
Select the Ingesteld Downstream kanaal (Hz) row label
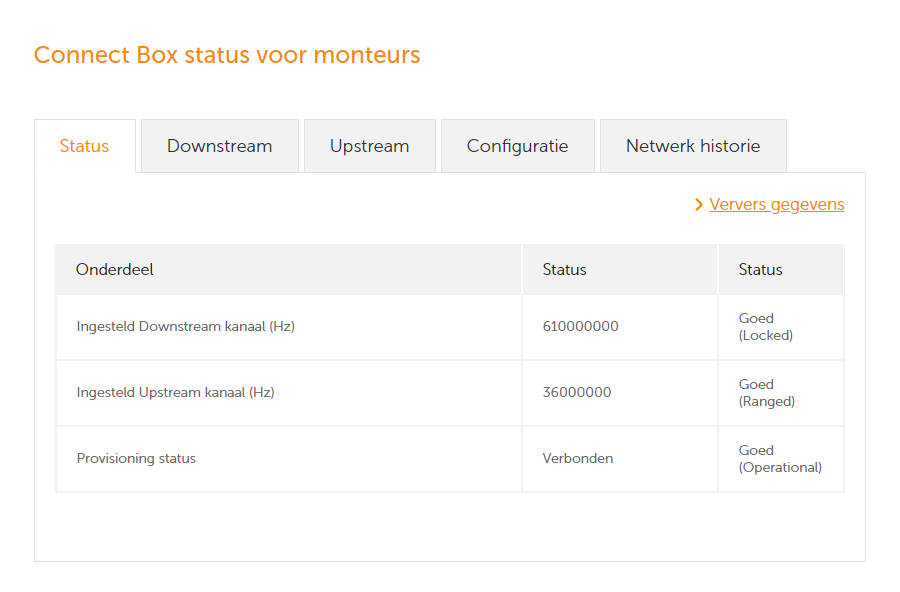(x=185, y=326)
